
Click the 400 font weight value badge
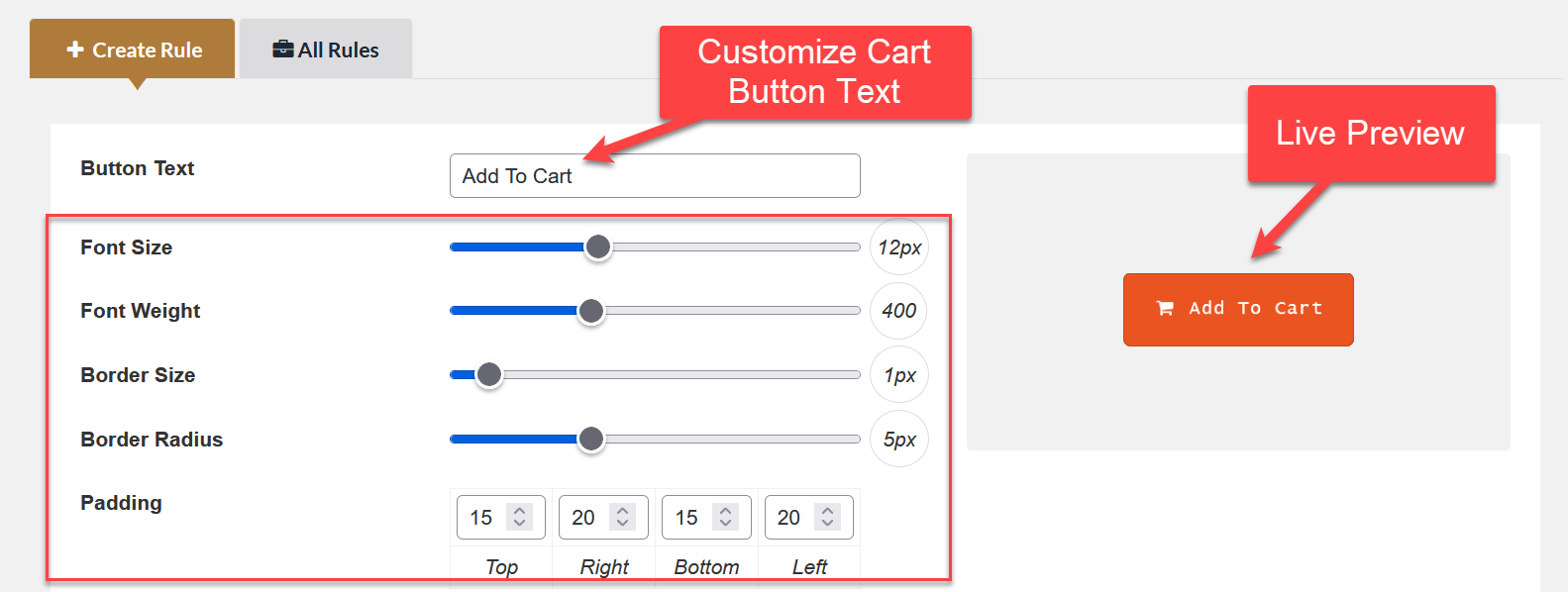[x=898, y=310]
